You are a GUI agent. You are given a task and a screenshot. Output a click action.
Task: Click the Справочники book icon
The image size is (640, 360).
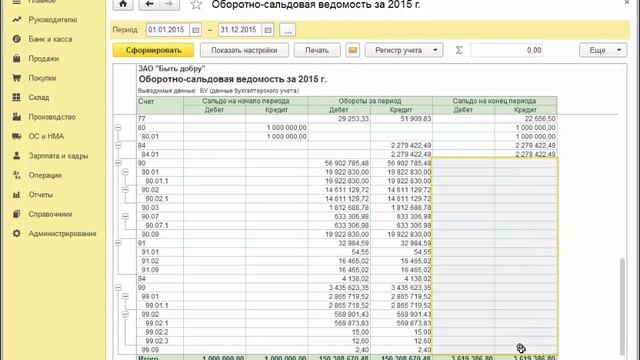(16, 214)
